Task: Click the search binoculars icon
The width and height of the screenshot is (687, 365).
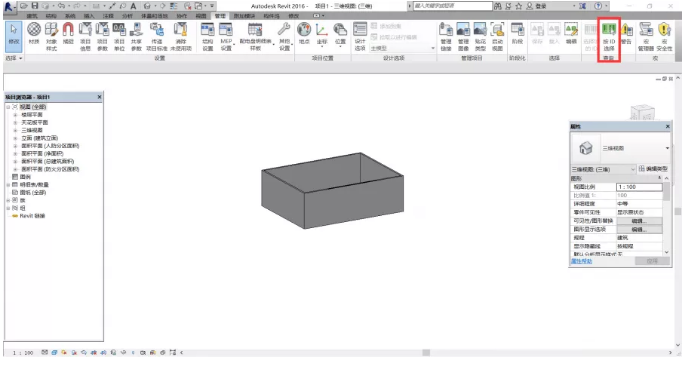Action: [x=498, y=6]
